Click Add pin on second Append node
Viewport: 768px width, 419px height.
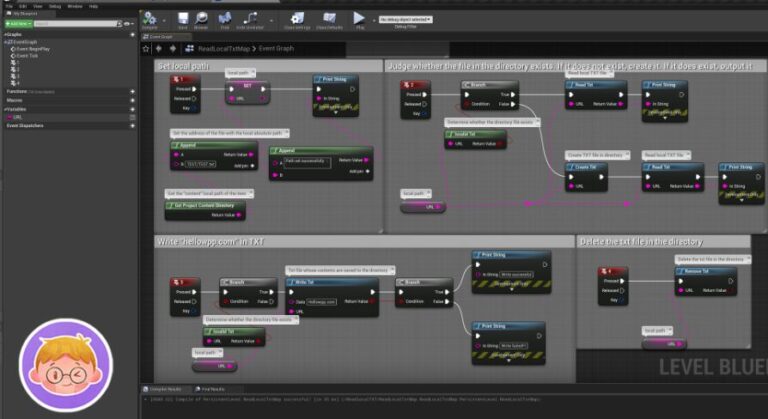pos(358,172)
